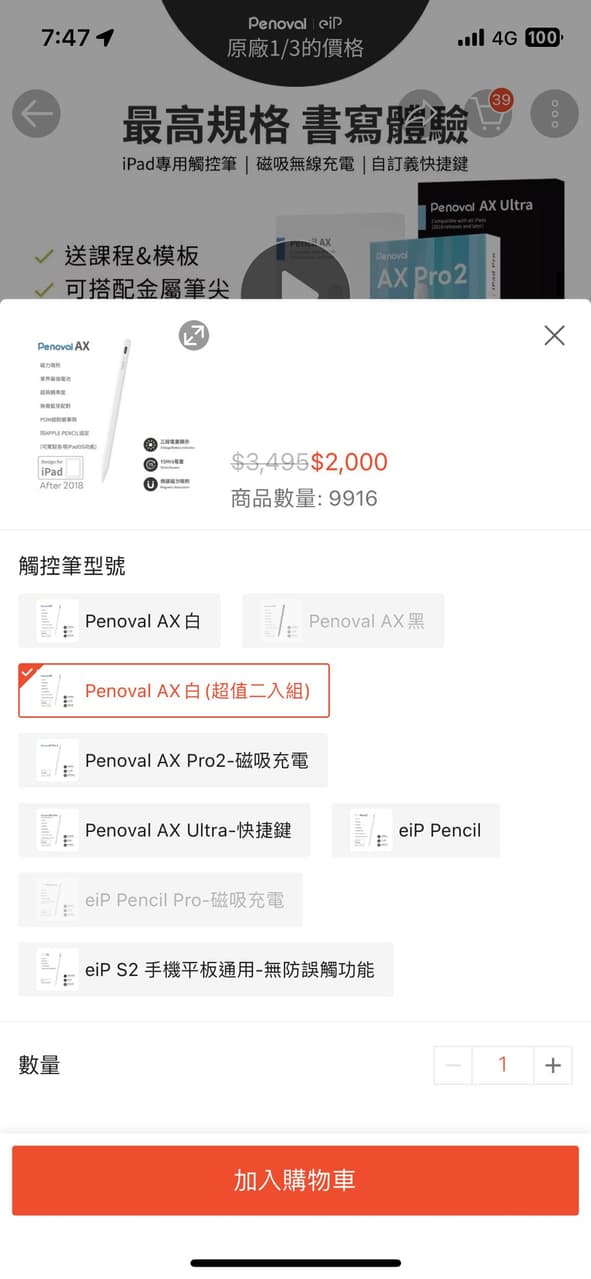
Task: Tap the cart badge showing 39
Action: 500,100
